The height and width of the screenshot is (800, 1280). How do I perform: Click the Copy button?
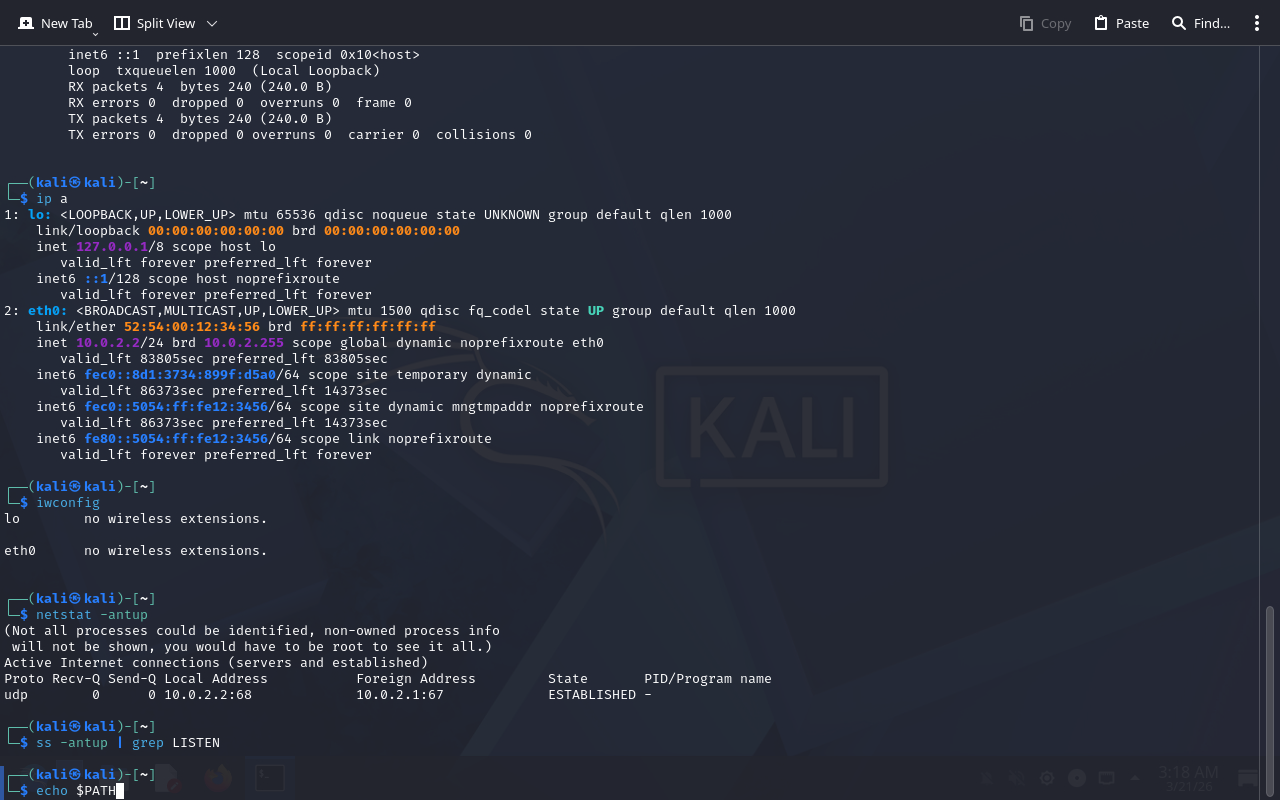point(1045,23)
